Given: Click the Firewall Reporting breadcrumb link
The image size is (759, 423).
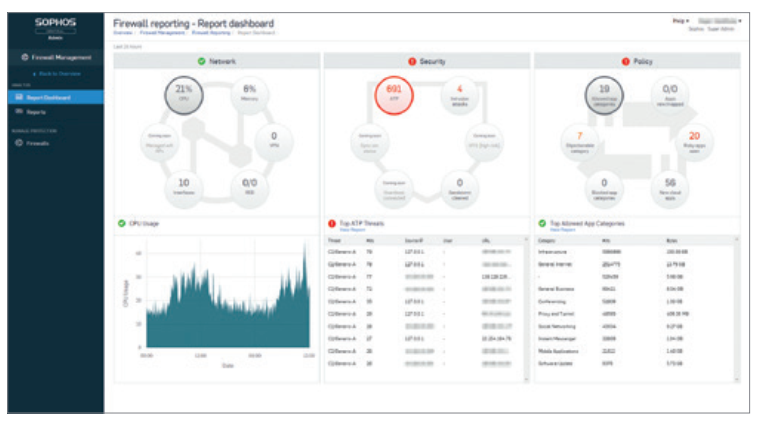Looking at the screenshot, I should (x=211, y=33).
